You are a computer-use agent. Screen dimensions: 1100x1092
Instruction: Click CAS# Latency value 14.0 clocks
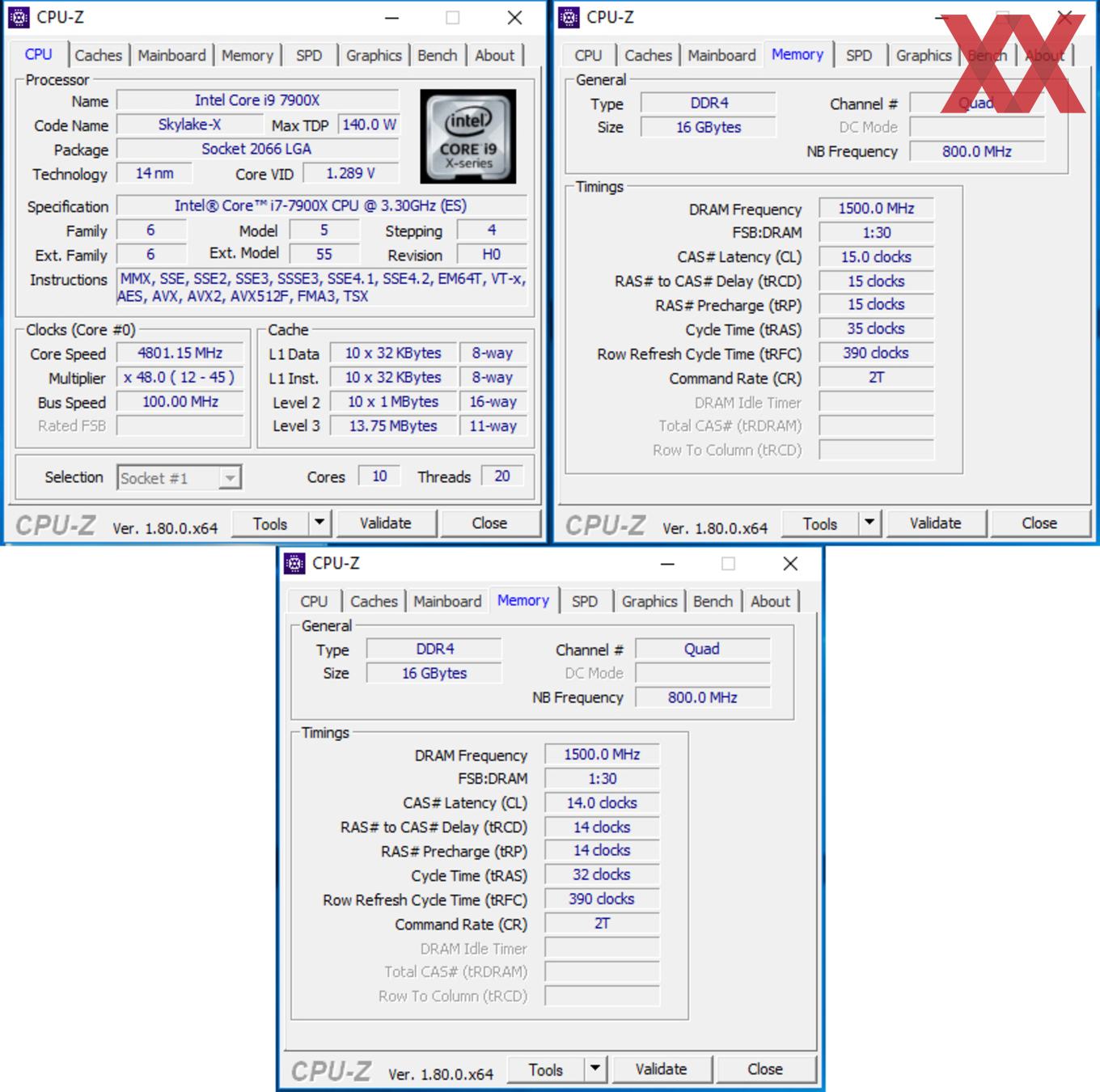602,802
